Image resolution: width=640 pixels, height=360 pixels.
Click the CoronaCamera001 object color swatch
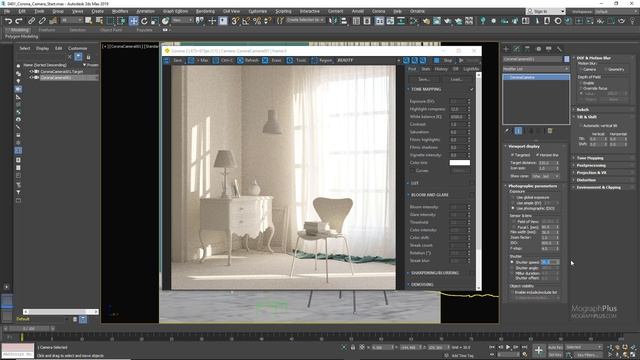click(x=567, y=59)
